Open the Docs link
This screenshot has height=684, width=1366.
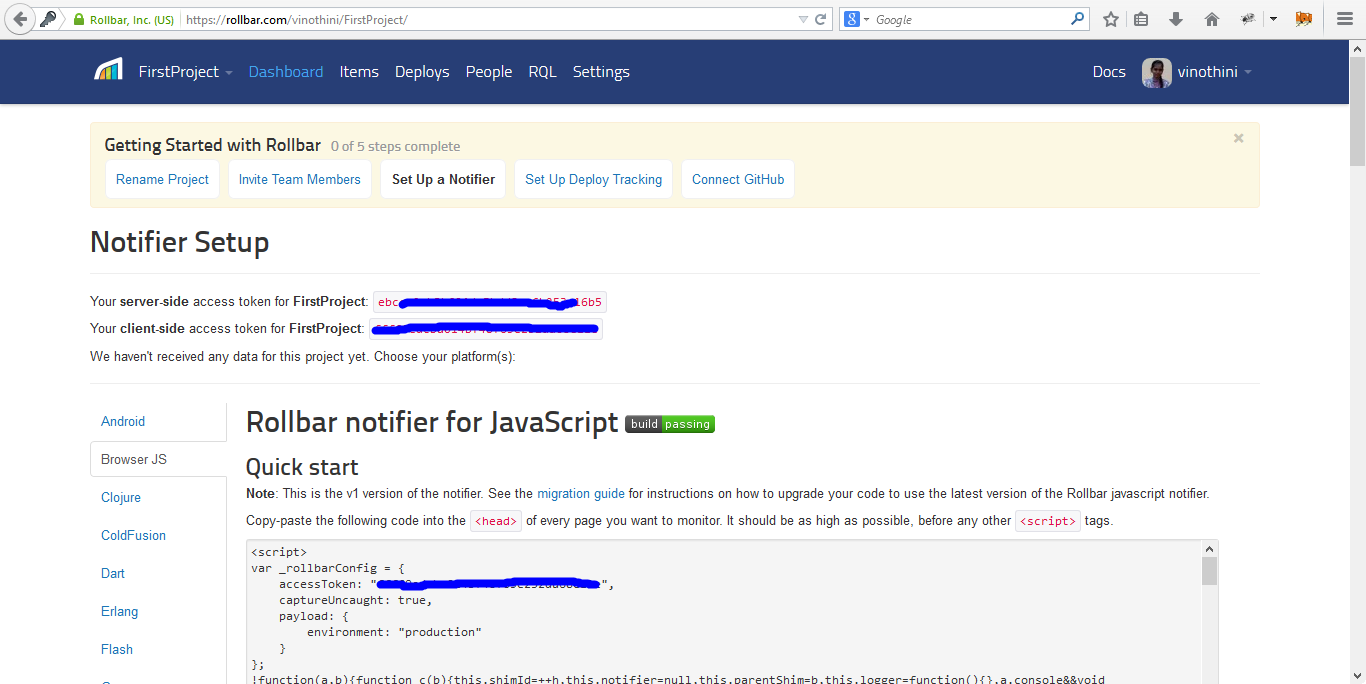tap(1109, 72)
